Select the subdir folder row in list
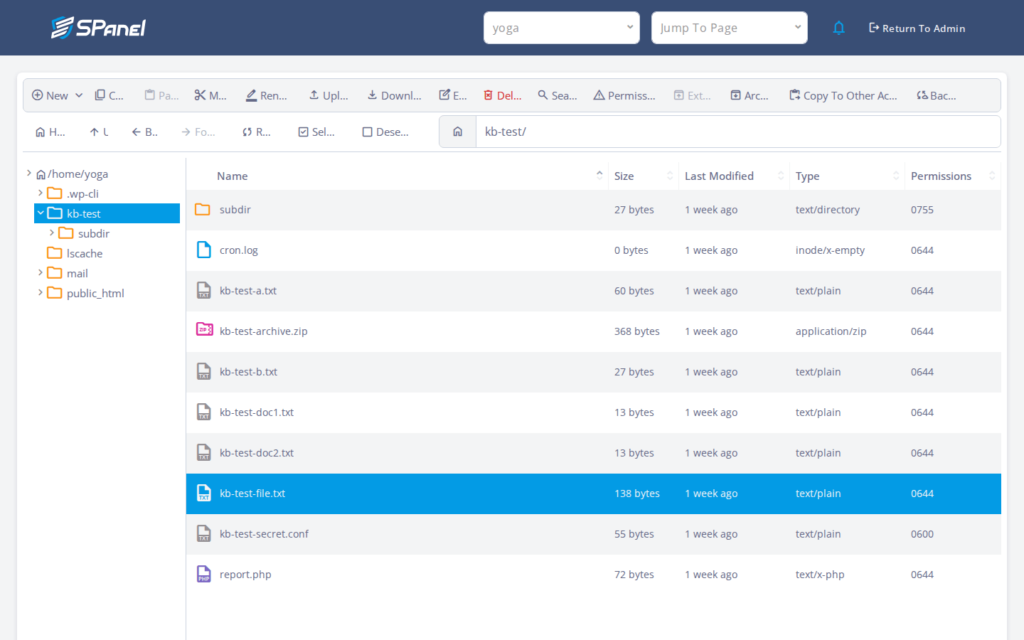This screenshot has height=640, width=1024. pyautogui.click(x=594, y=210)
